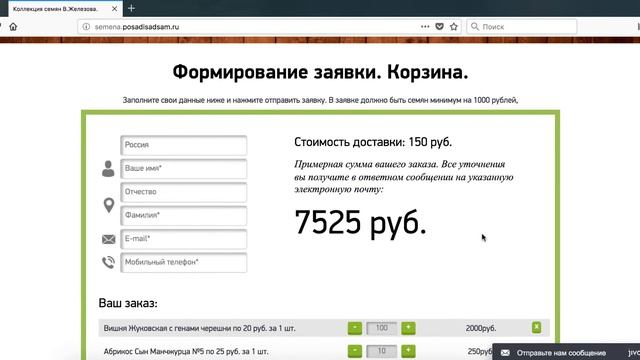The image size is (640, 360).
Task: Click the Заполните свои данные instruction line
Action: (x=320, y=100)
